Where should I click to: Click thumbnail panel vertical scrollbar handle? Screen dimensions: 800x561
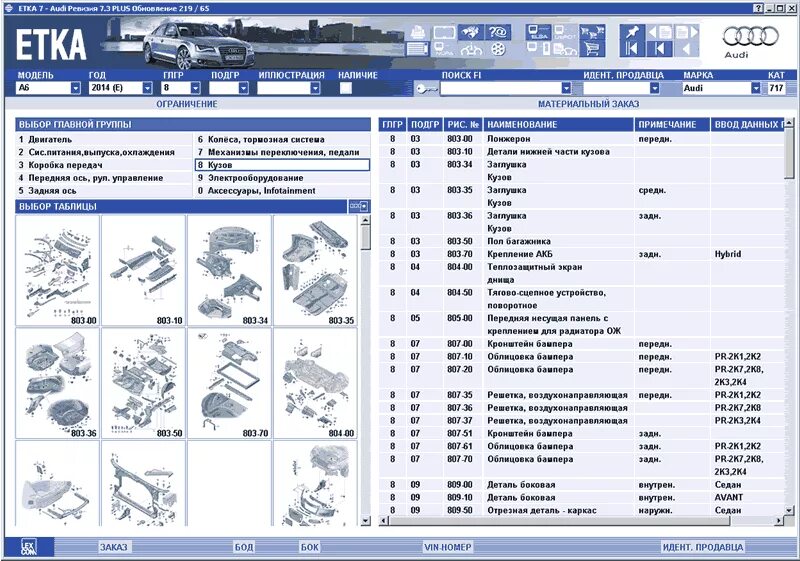pyautogui.click(x=365, y=237)
